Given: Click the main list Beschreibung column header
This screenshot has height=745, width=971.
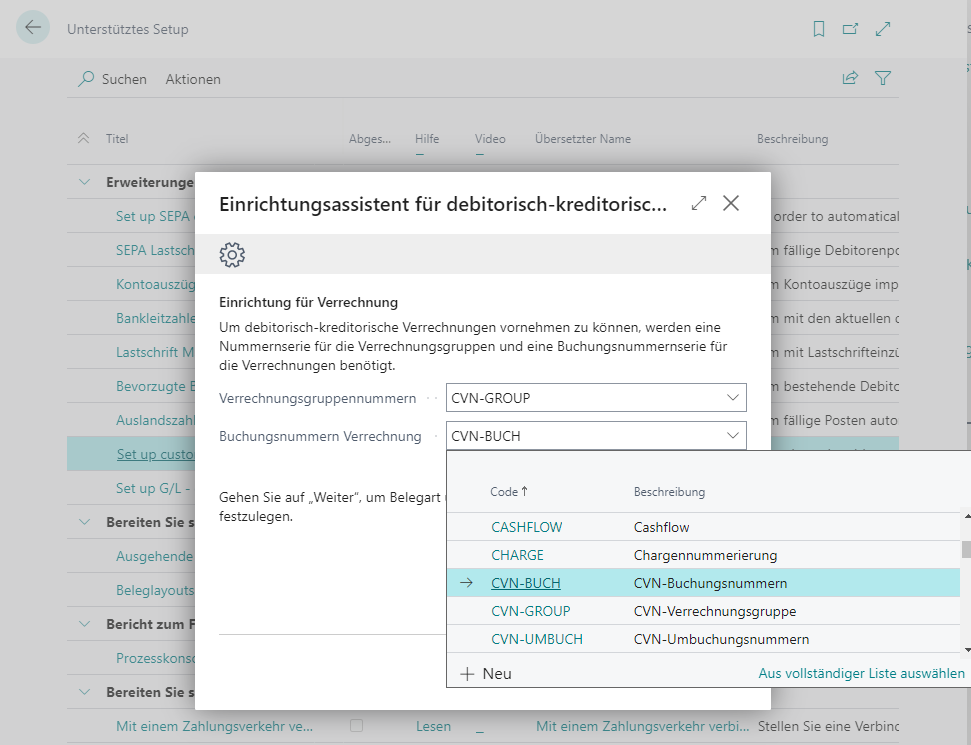Looking at the screenshot, I should [792, 139].
